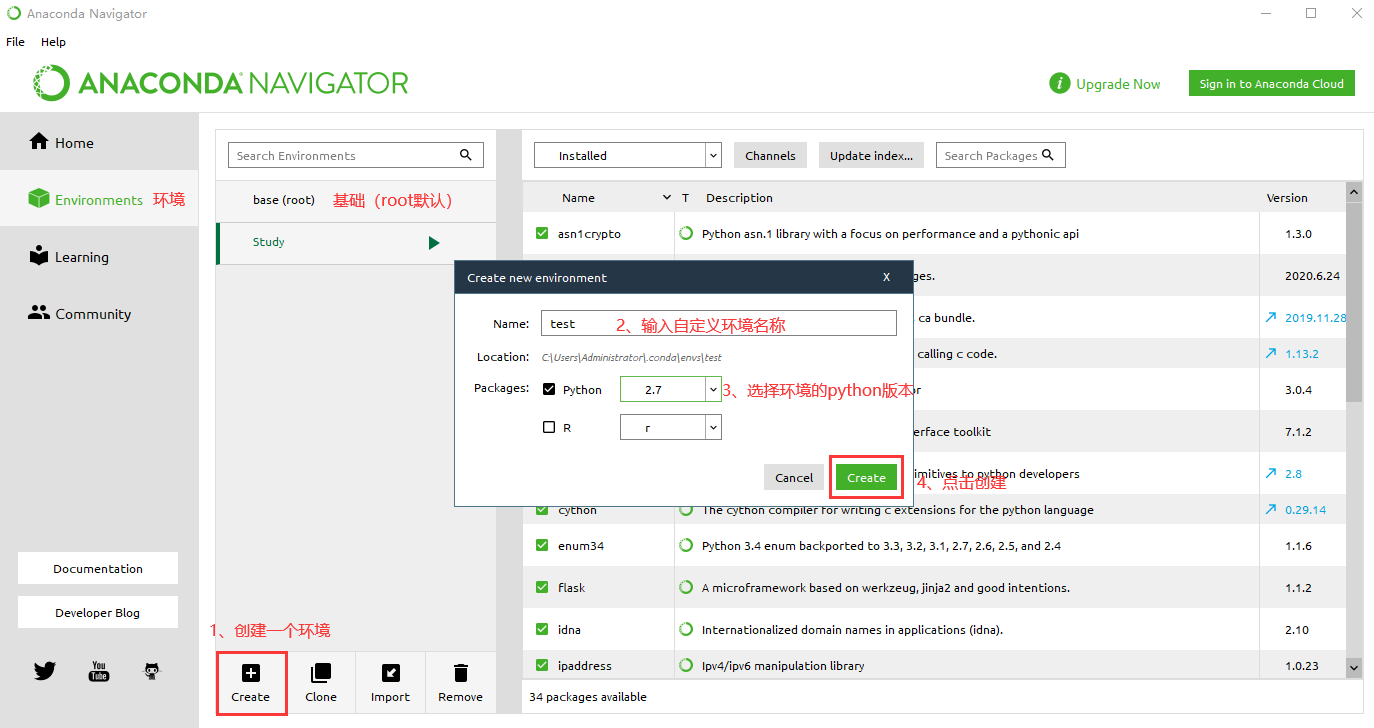Click the Update index button

click(872, 155)
